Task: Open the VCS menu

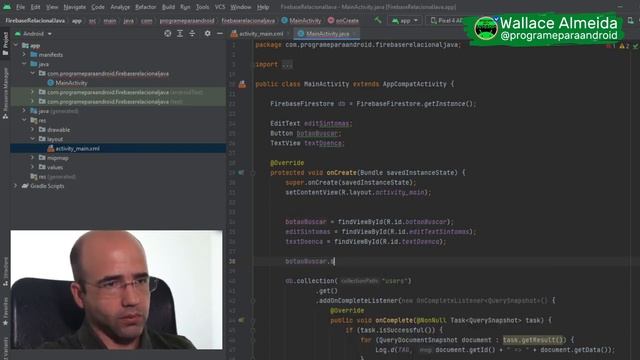Action: 220,7
